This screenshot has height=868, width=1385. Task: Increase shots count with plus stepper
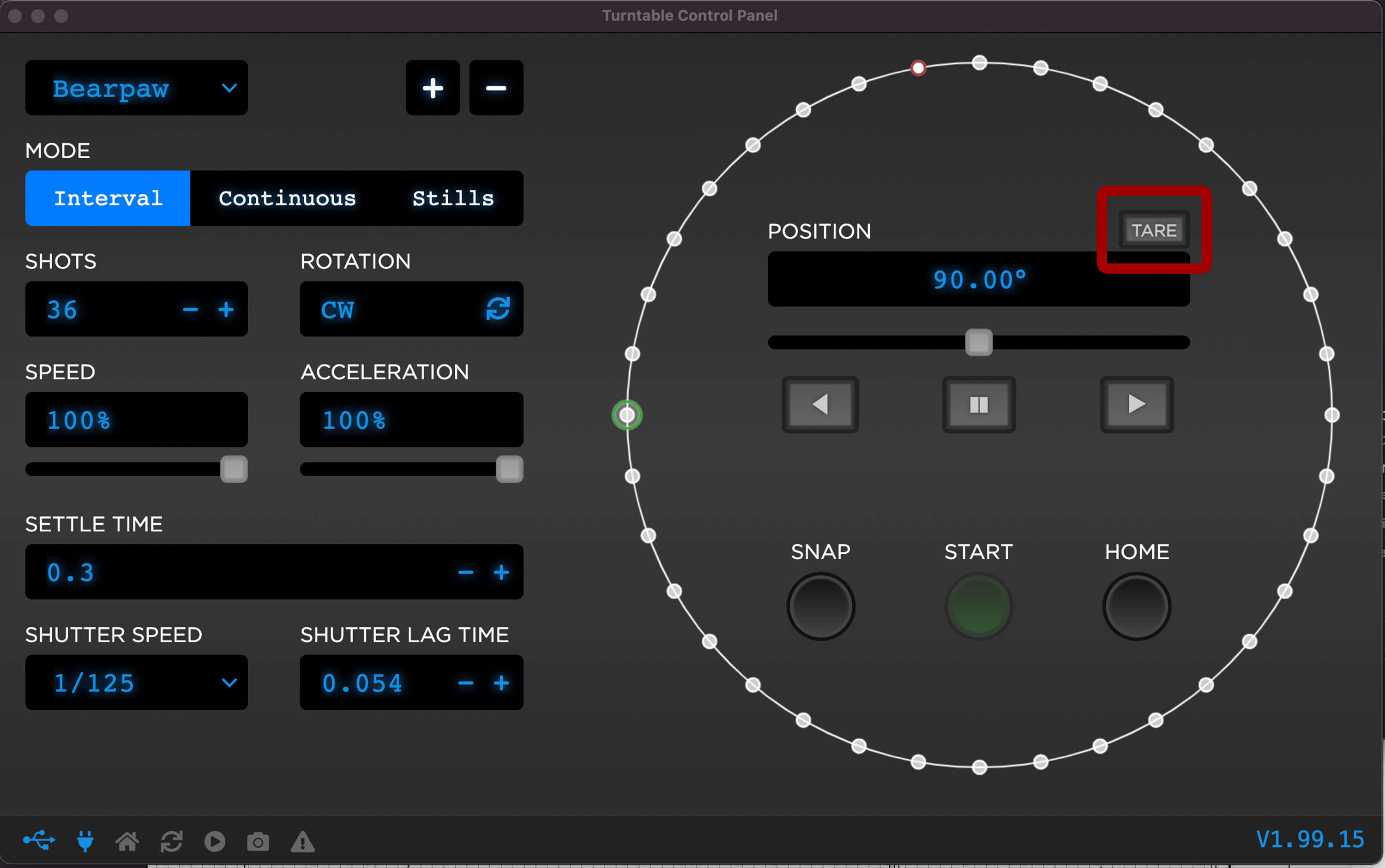click(x=226, y=310)
